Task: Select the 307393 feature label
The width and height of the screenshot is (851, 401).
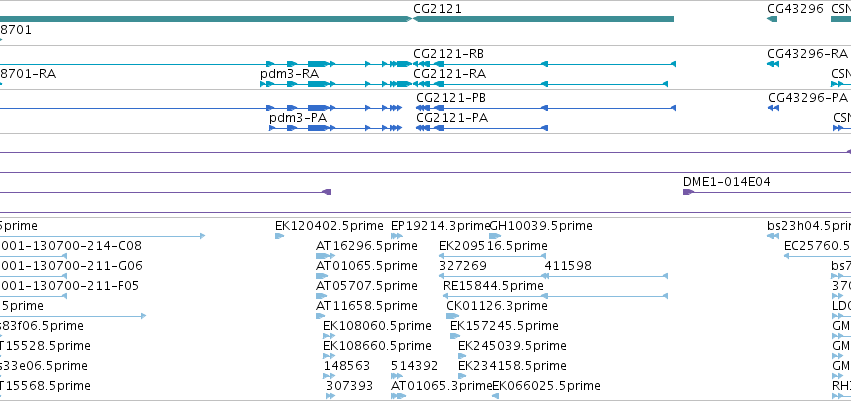Action: [350, 386]
